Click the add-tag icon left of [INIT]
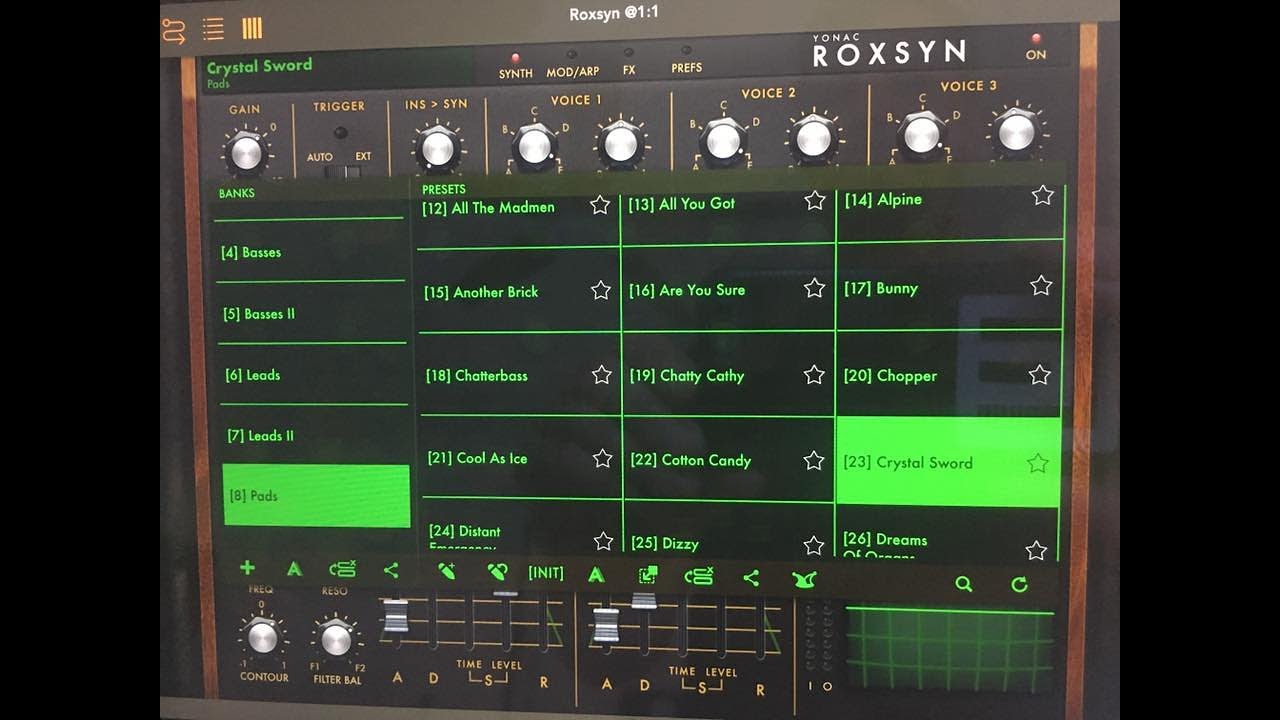The height and width of the screenshot is (720, 1280). click(x=447, y=571)
